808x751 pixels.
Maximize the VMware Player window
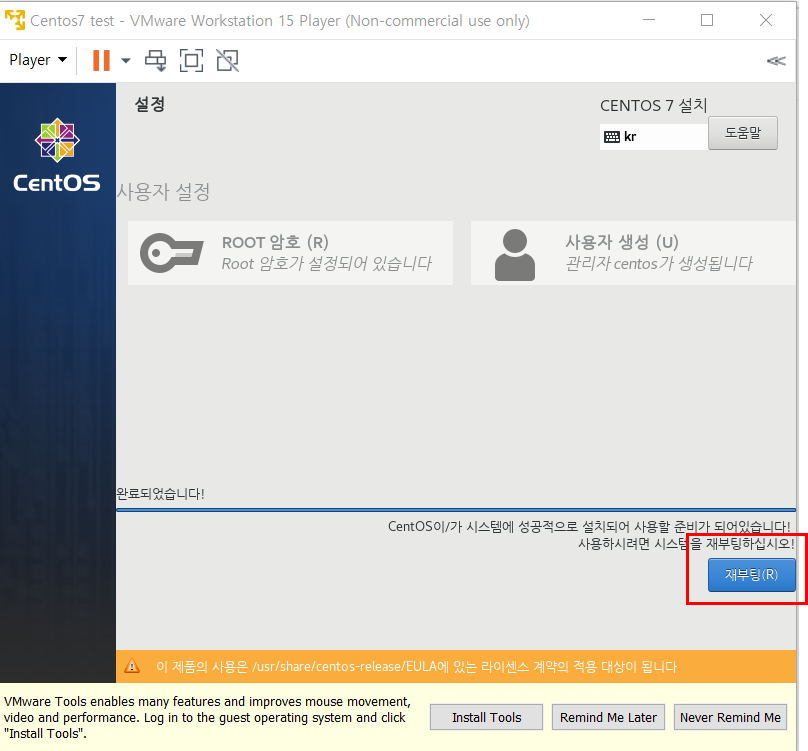tap(707, 20)
